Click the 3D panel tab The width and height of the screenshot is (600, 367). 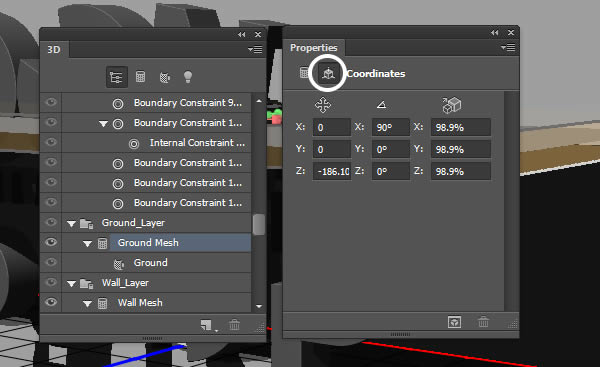point(54,50)
